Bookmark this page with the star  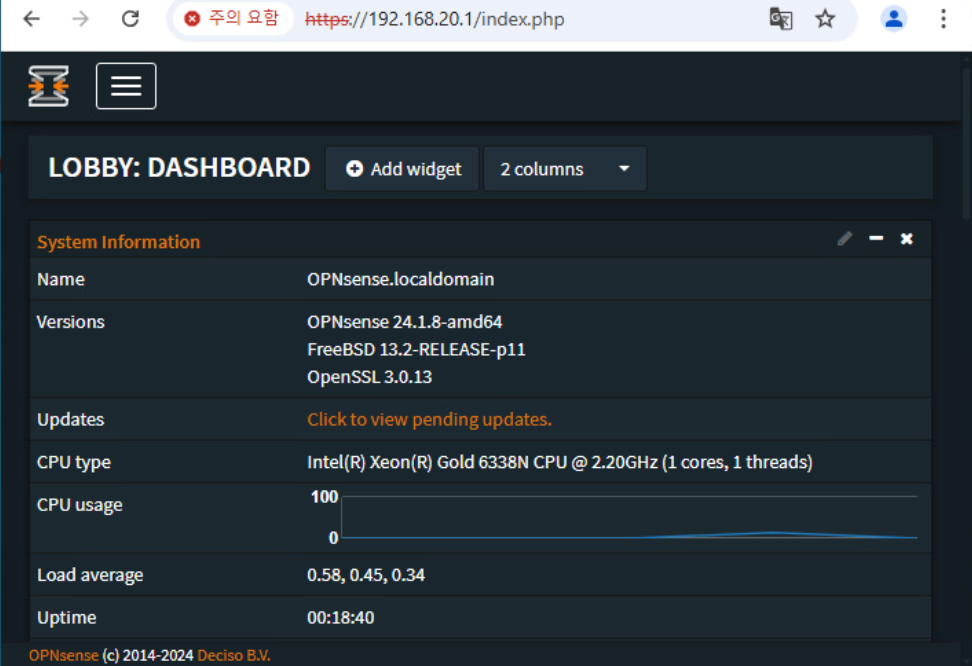[825, 19]
